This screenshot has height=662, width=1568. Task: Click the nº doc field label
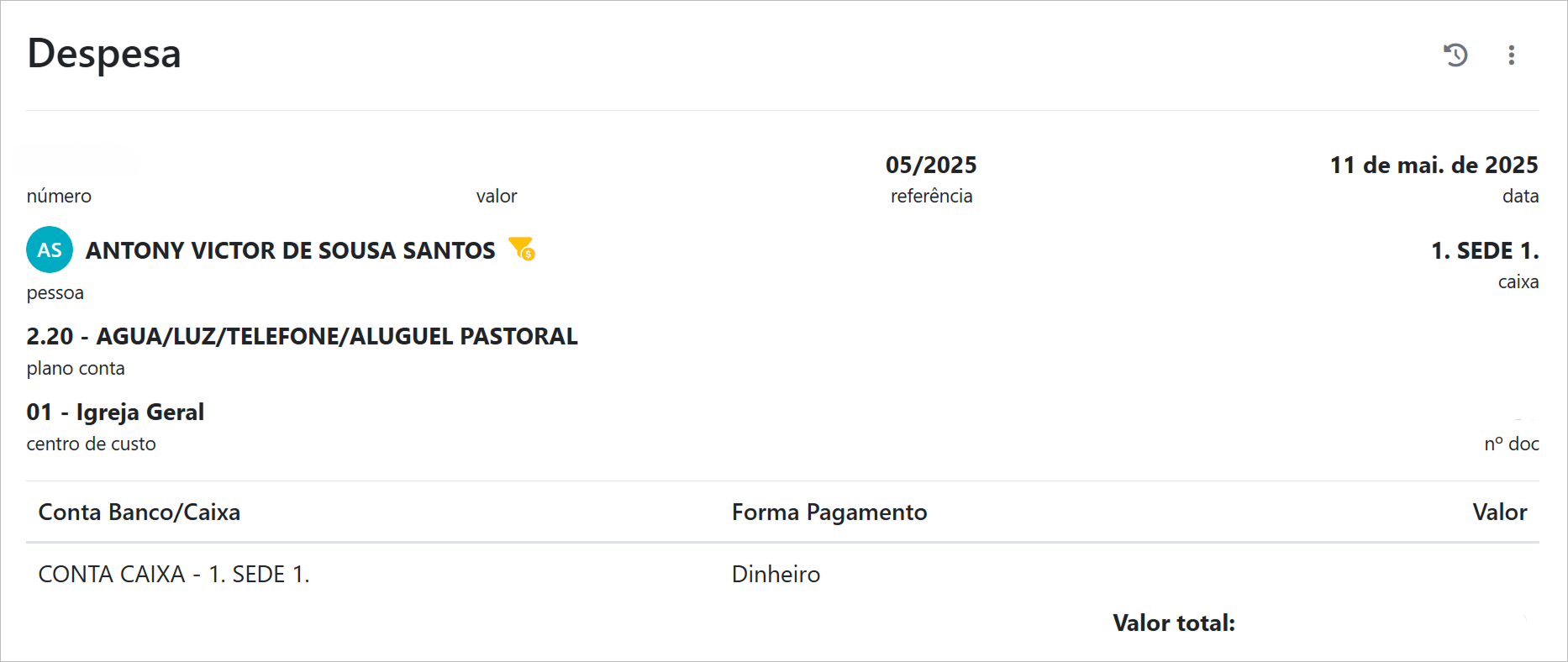[x=1511, y=444]
